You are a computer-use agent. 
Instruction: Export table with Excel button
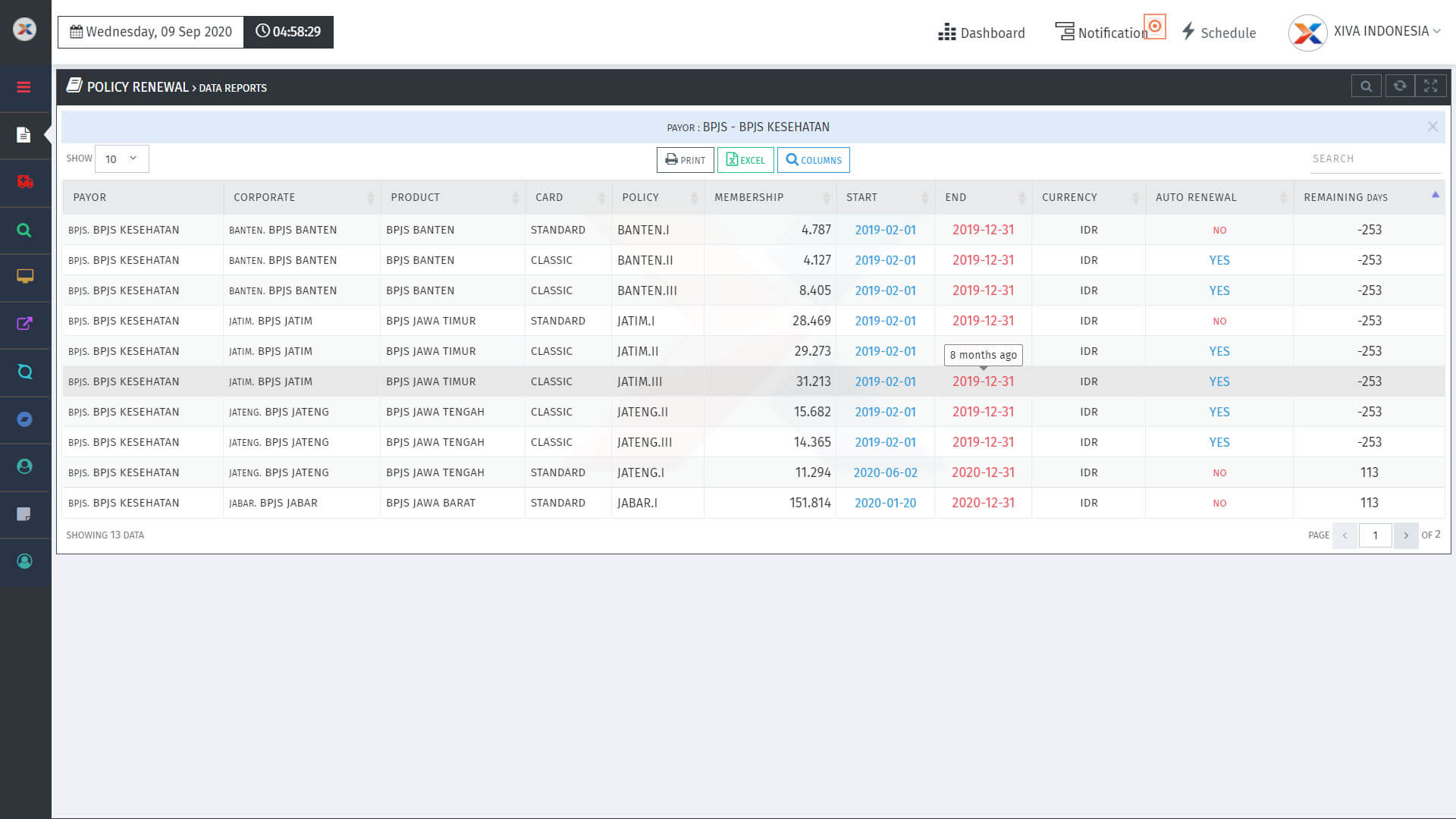[745, 160]
